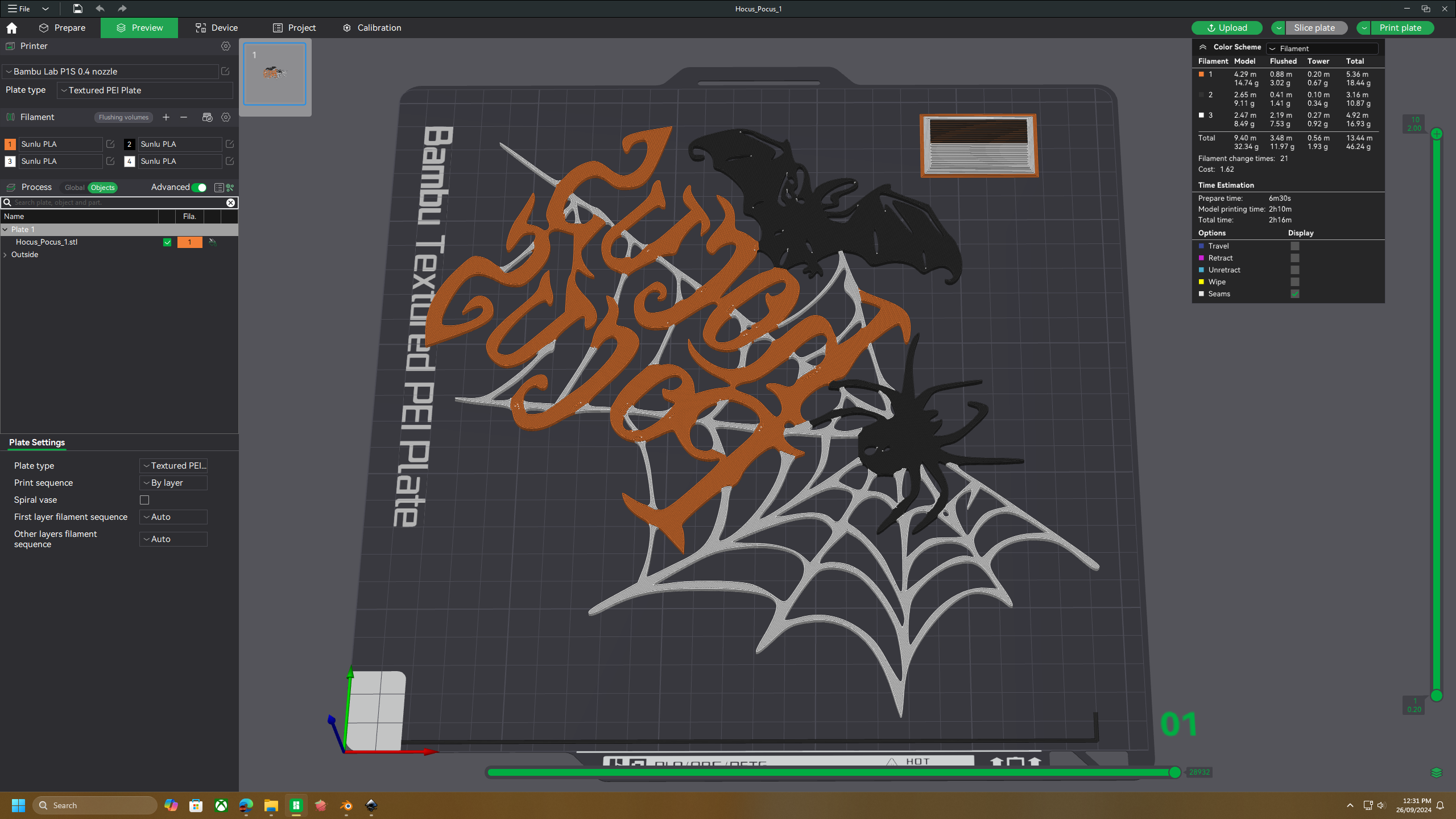Open the File menu
The height and width of the screenshot is (819, 1456).
[x=19, y=9]
